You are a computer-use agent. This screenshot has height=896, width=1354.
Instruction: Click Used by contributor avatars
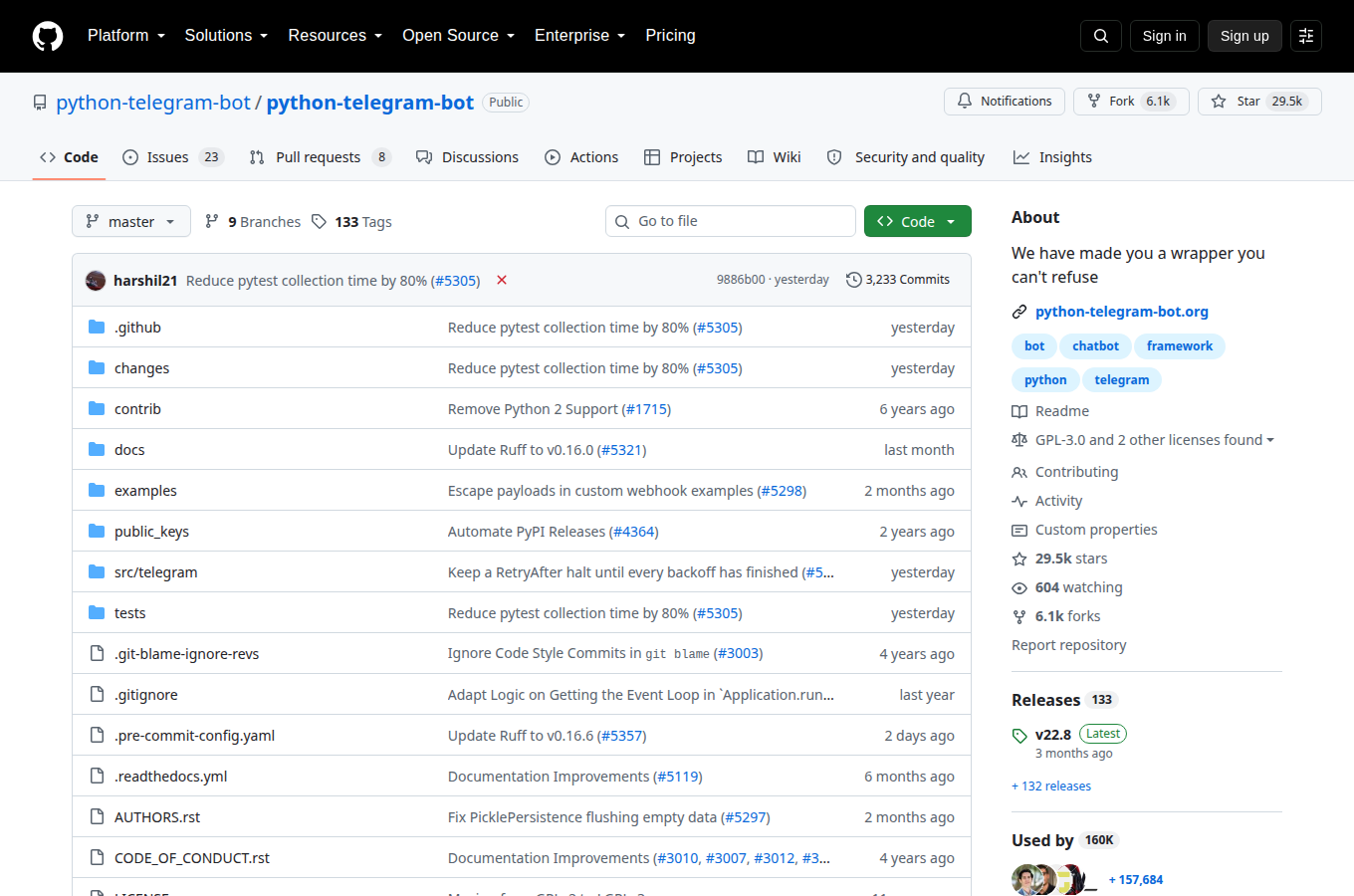[1053, 880]
